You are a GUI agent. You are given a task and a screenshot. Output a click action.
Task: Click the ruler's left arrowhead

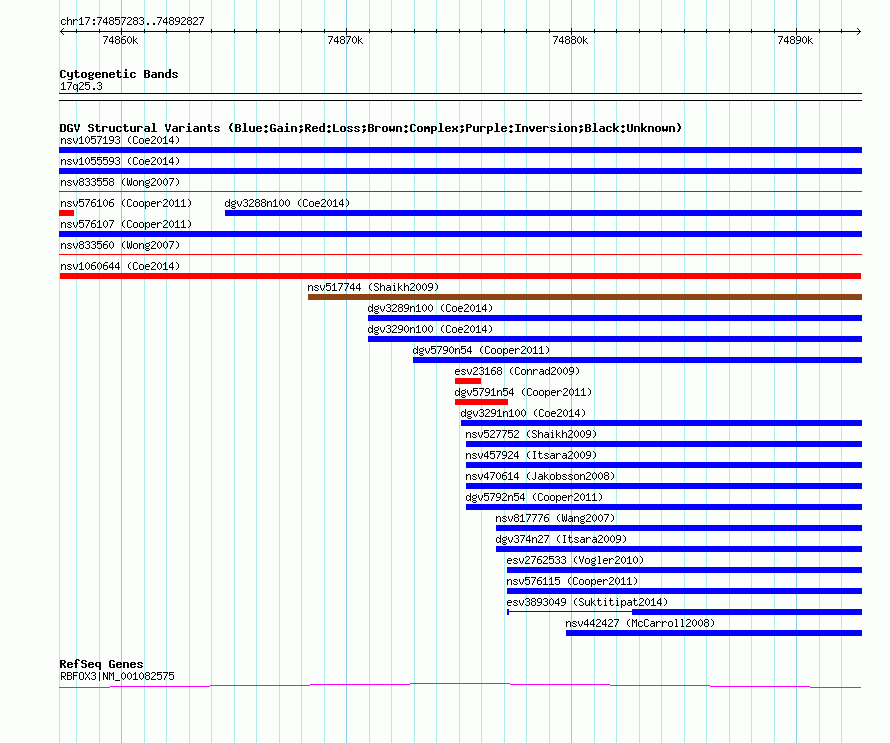pyautogui.click(x=62, y=32)
